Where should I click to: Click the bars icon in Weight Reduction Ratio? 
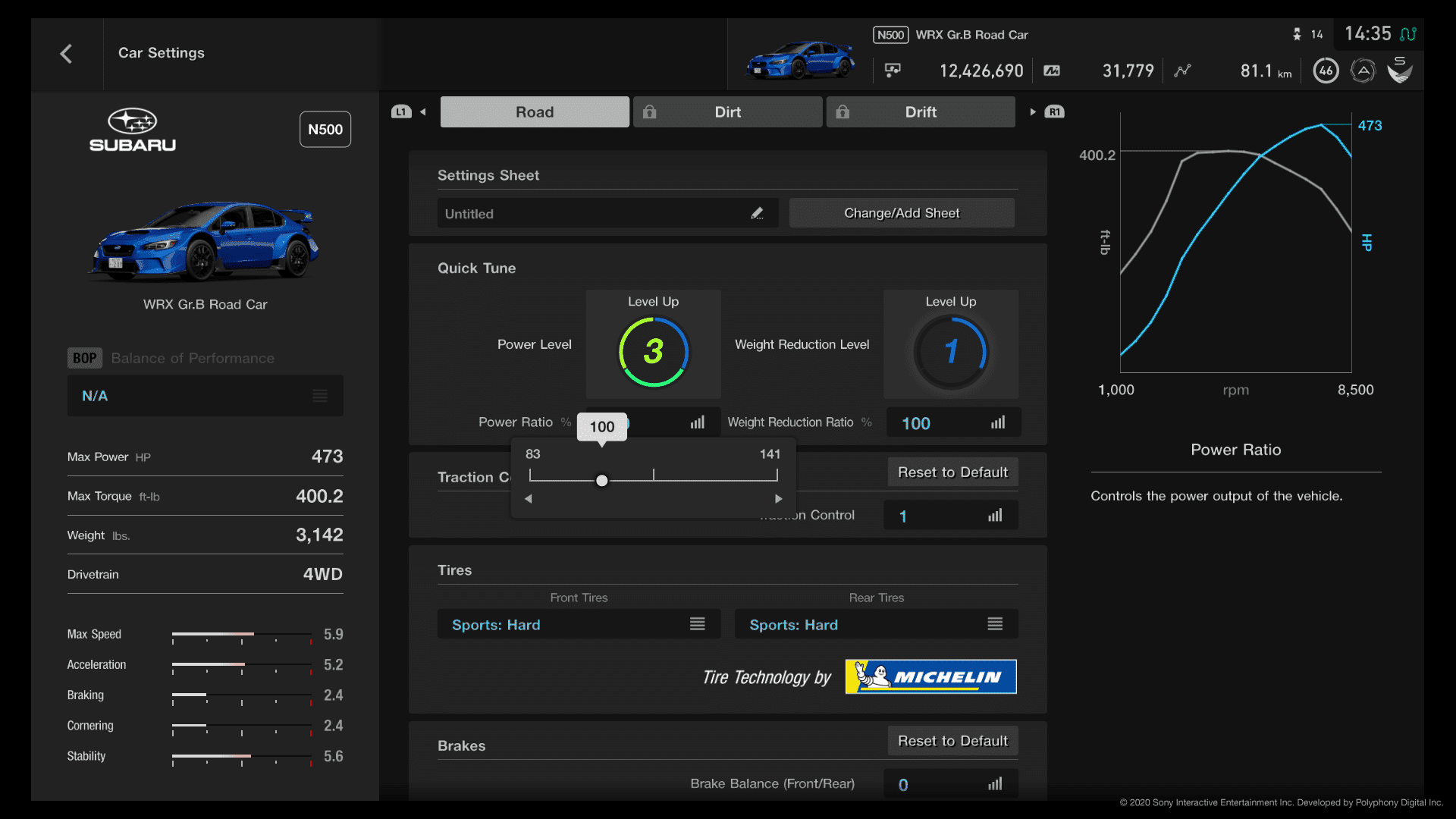[x=998, y=422]
